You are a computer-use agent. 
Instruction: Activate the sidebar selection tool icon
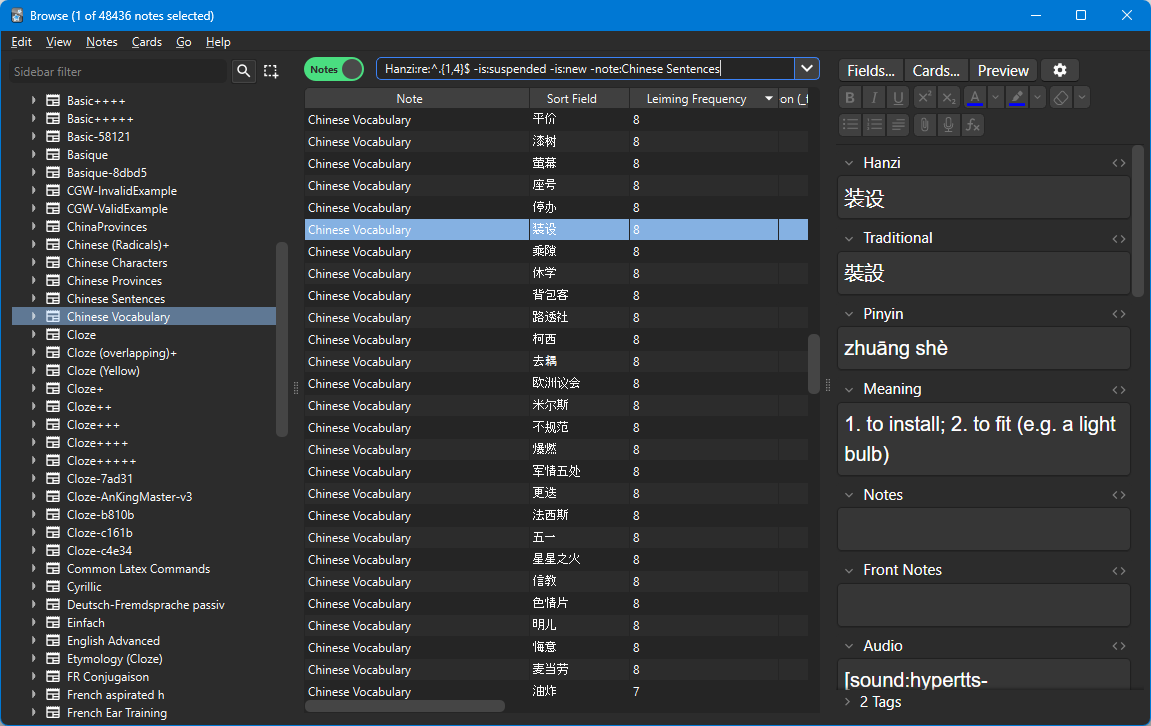coord(271,71)
